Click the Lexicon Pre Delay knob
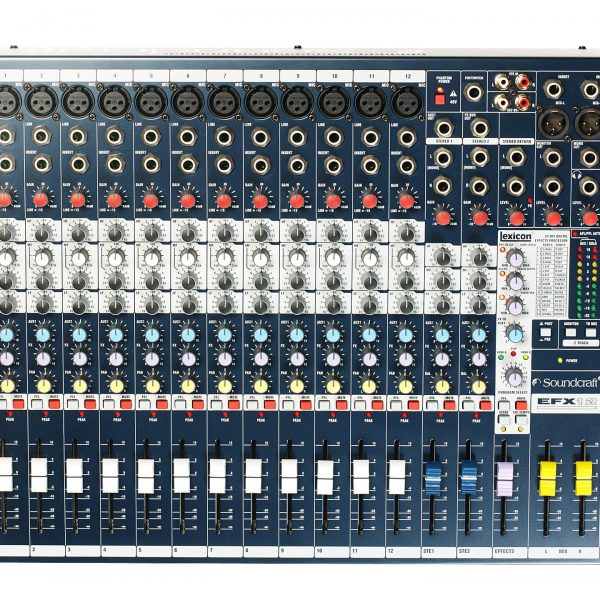The height and width of the screenshot is (600, 600). pos(517,257)
